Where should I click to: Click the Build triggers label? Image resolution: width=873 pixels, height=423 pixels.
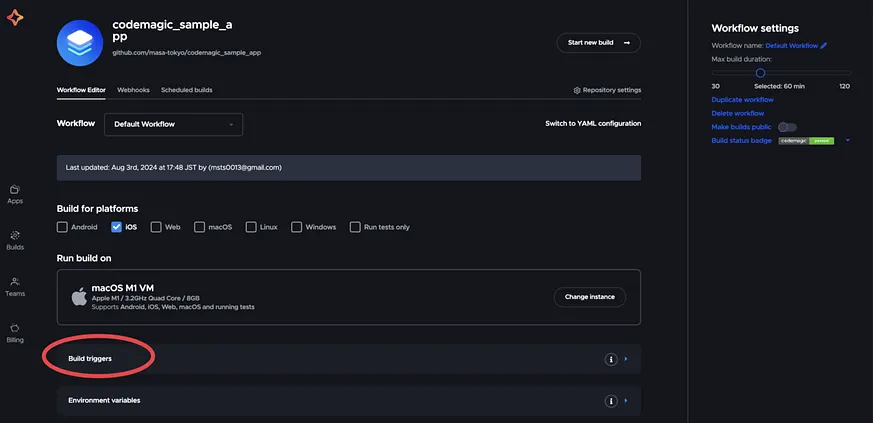pos(90,359)
